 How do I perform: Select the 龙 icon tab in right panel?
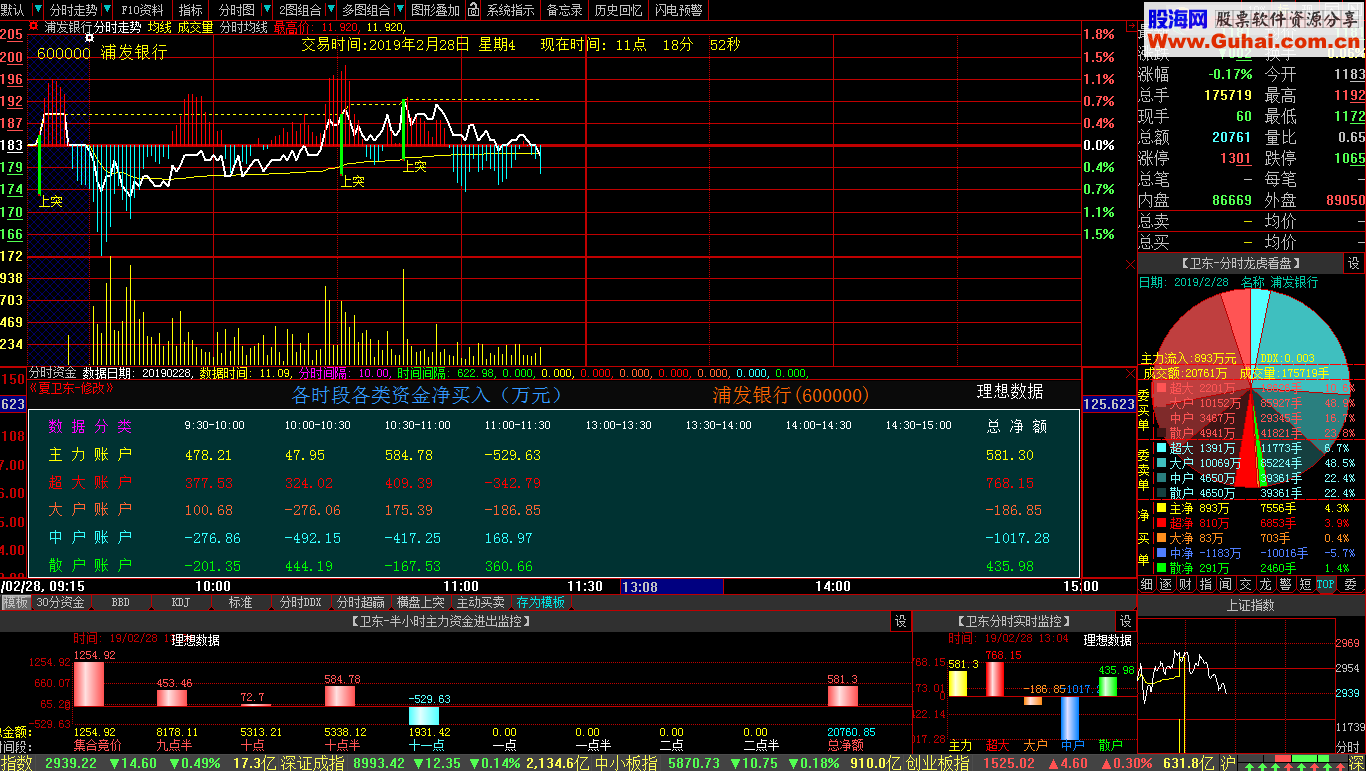click(1265, 584)
